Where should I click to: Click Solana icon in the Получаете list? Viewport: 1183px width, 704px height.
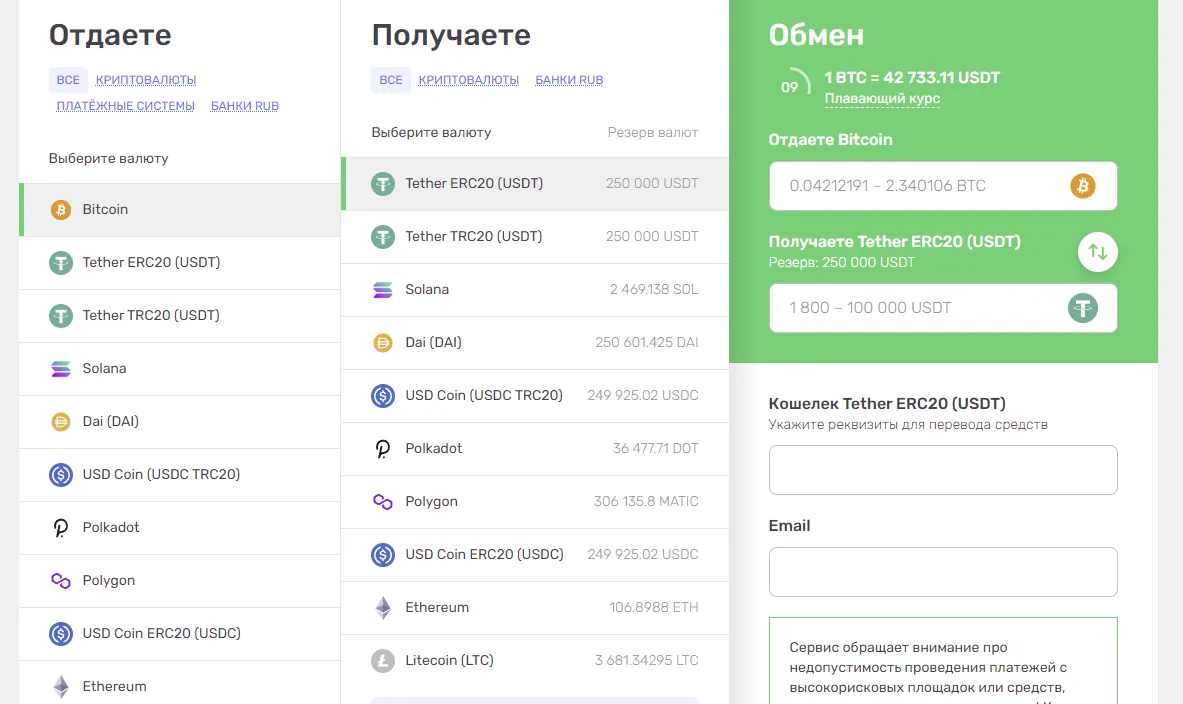(383, 290)
